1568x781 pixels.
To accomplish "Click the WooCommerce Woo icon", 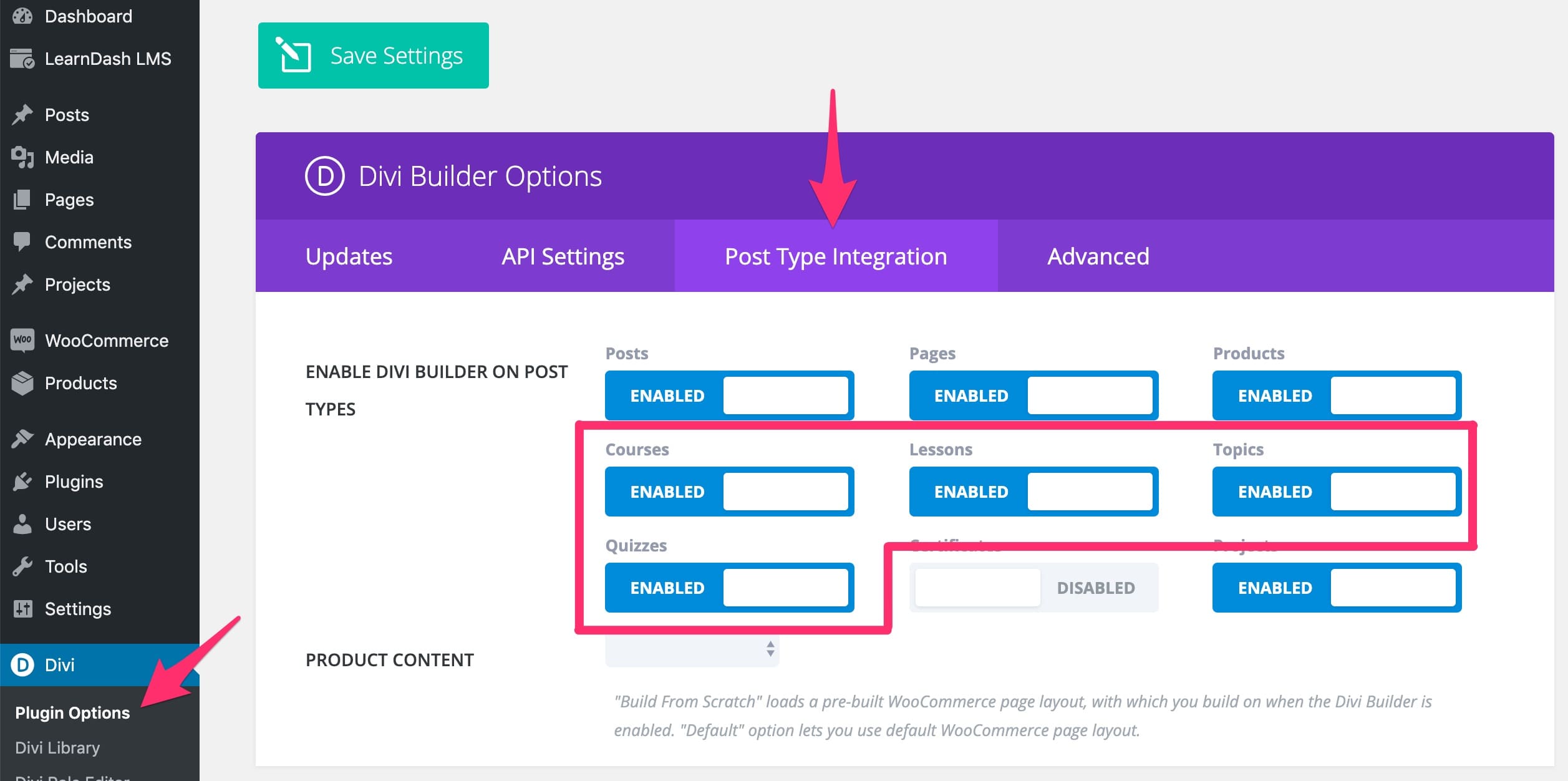I will [x=22, y=340].
